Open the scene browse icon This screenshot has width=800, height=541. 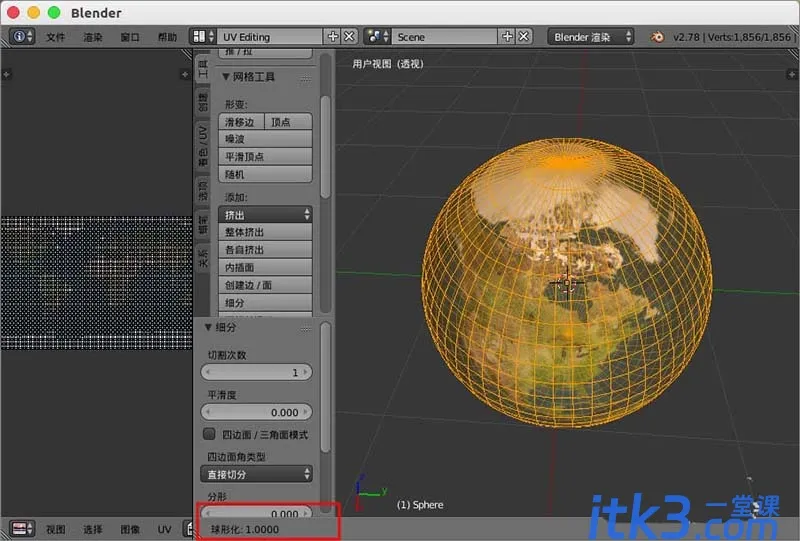[378, 37]
